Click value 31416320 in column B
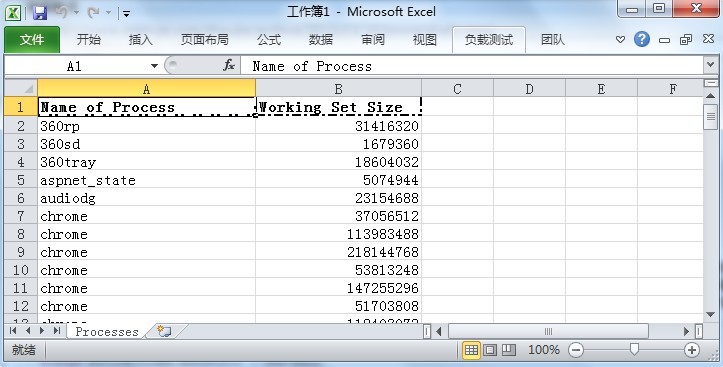Image resolution: width=723 pixels, height=367 pixels. pyautogui.click(x=338, y=126)
